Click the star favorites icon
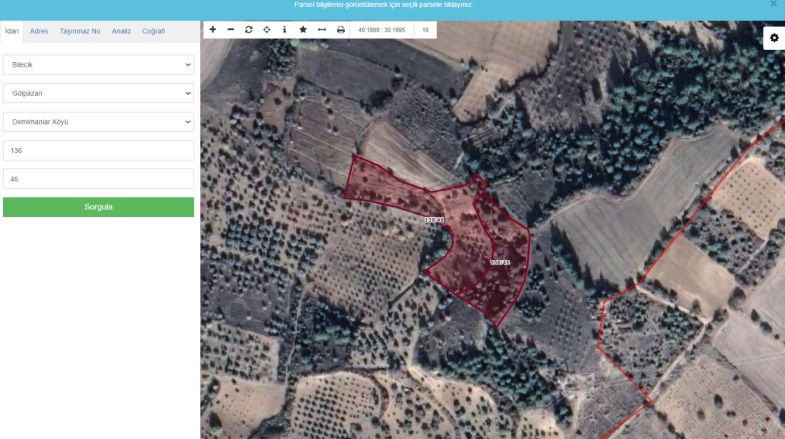Viewport: 785px width, 439px height. pyautogui.click(x=303, y=30)
